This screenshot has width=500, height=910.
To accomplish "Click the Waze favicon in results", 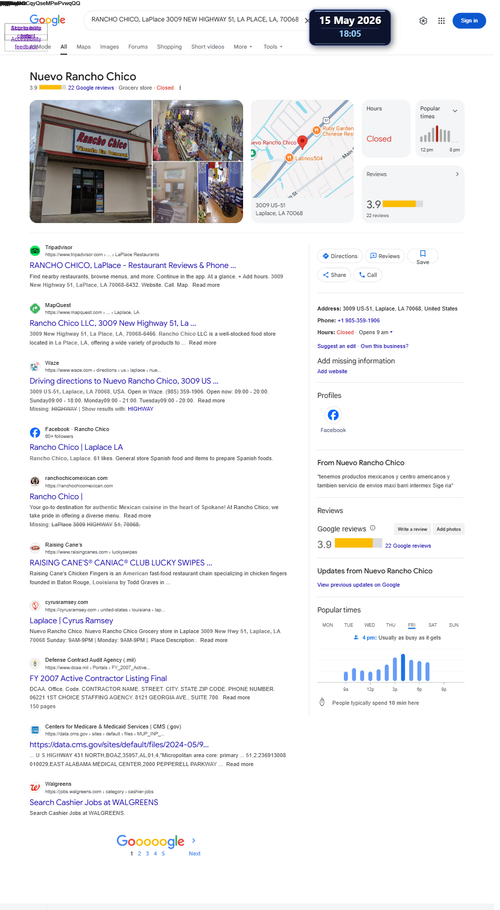I will tap(35, 366).
